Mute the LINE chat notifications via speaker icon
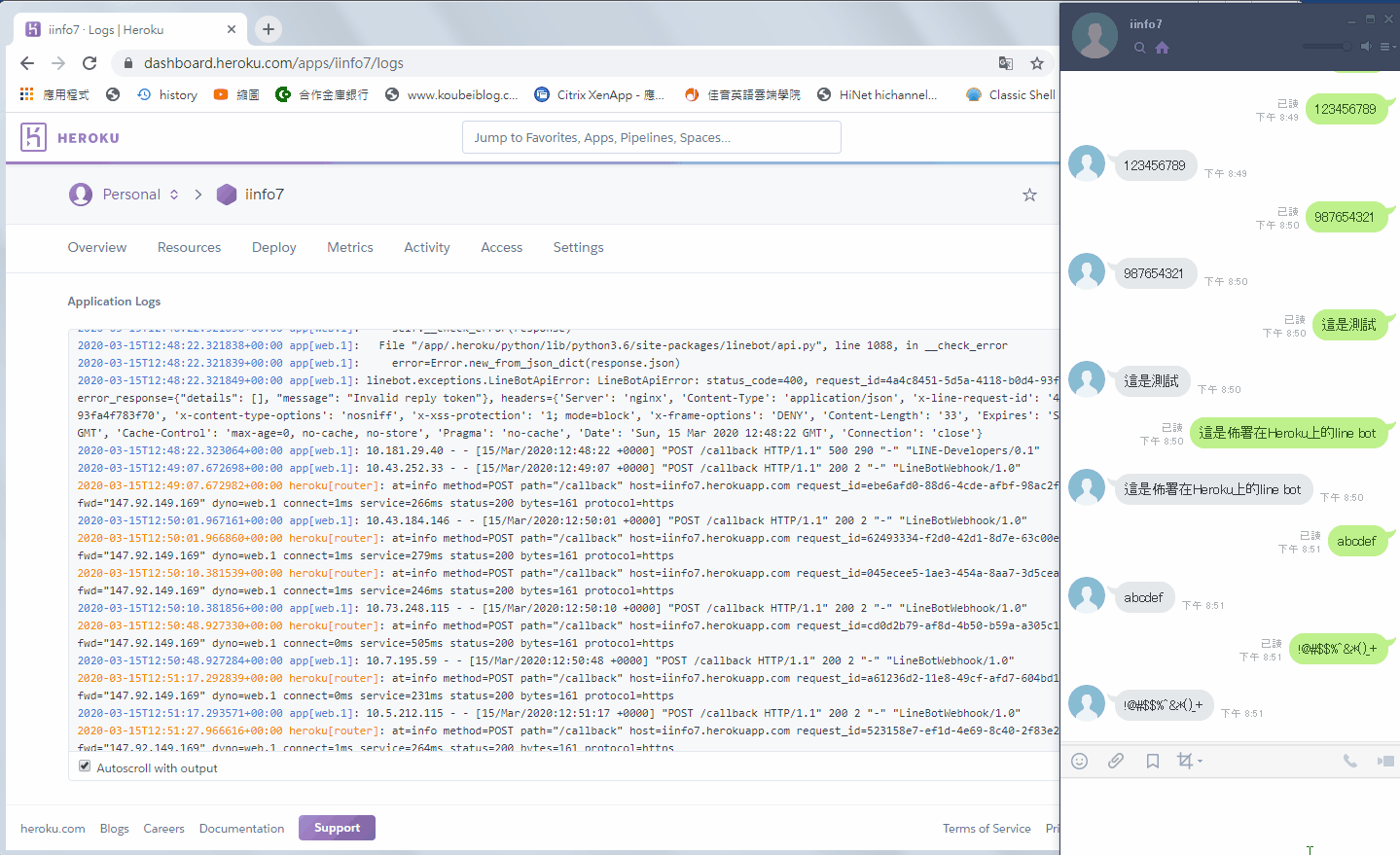 click(x=1365, y=46)
